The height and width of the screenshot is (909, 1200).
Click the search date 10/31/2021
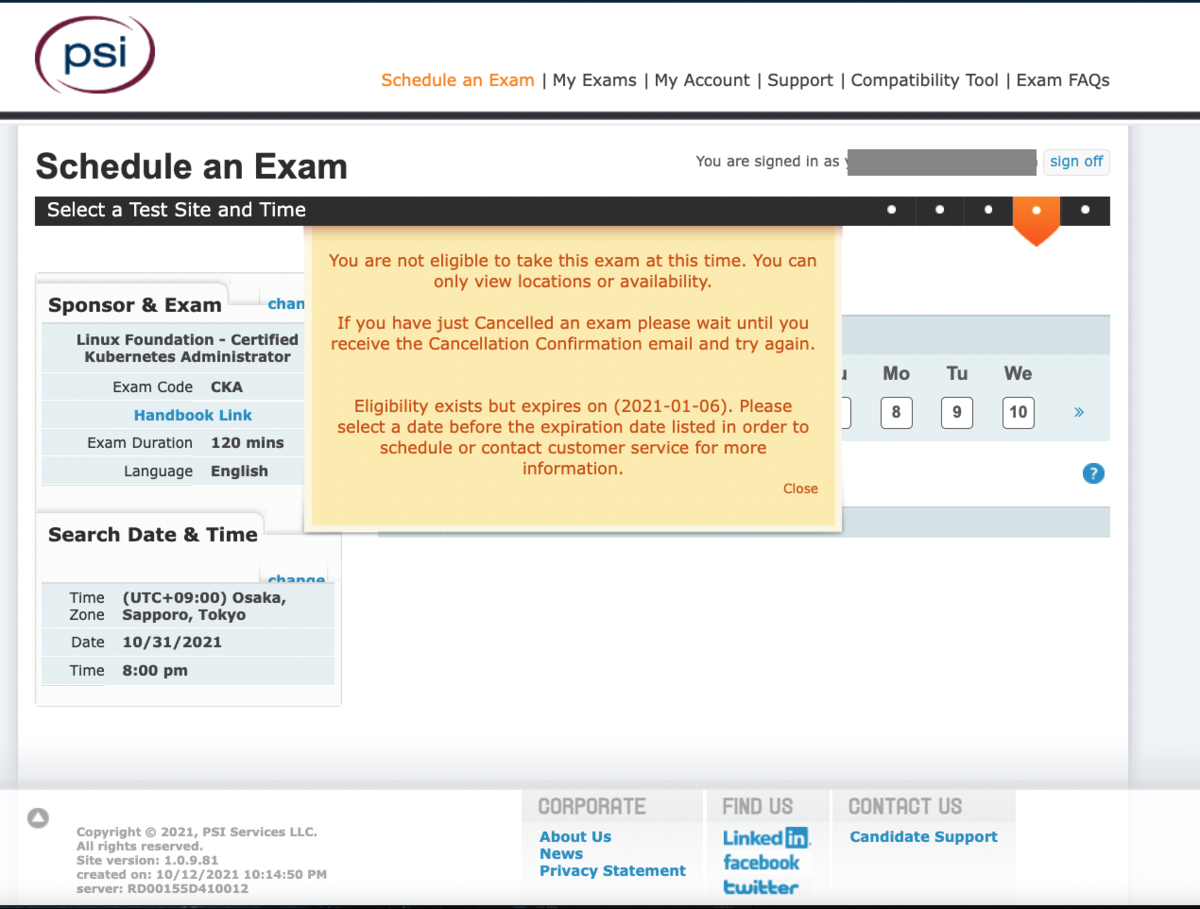click(172, 643)
